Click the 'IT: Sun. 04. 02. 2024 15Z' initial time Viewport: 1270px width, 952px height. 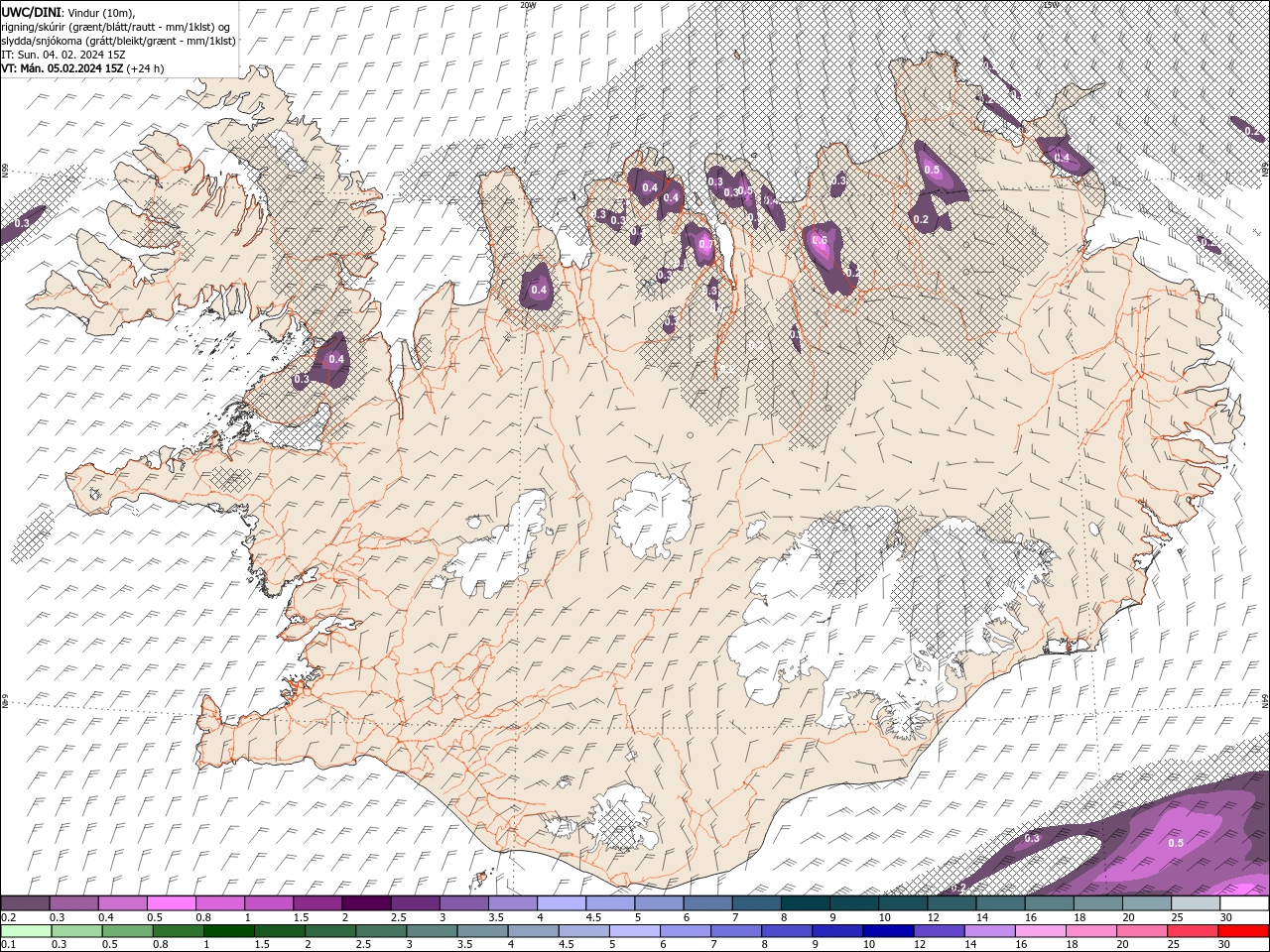[x=63, y=55]
